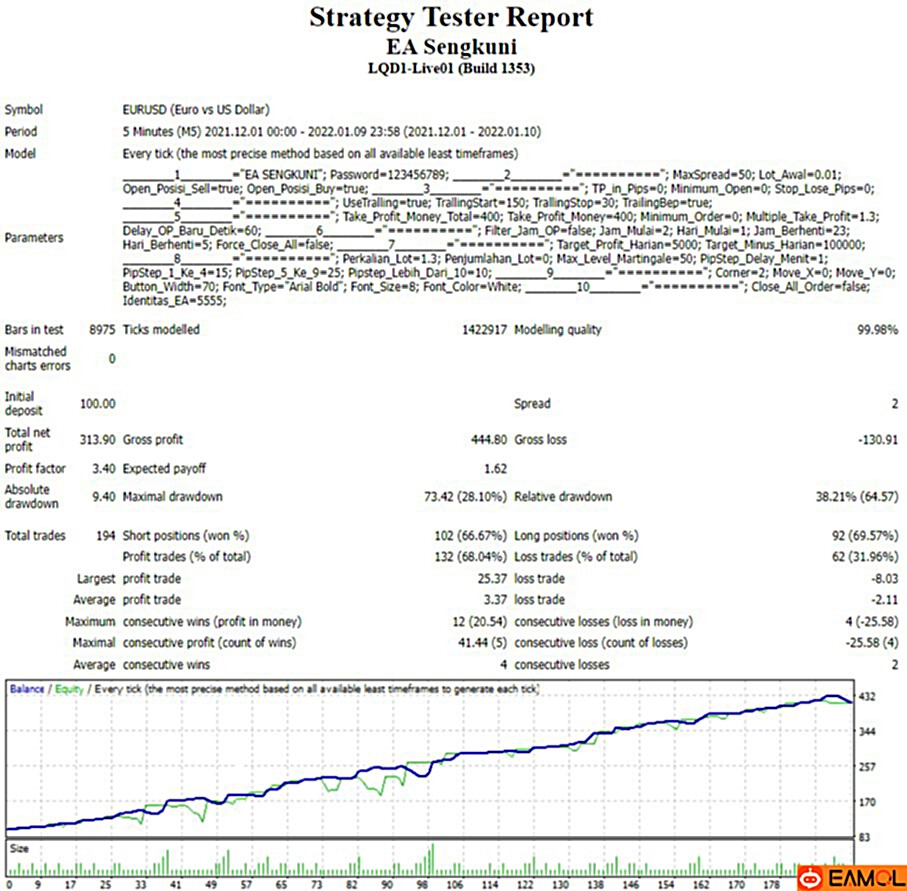
Task: Select the consecutive profit value "41.44 (5)"
Action: pos(482,642)
